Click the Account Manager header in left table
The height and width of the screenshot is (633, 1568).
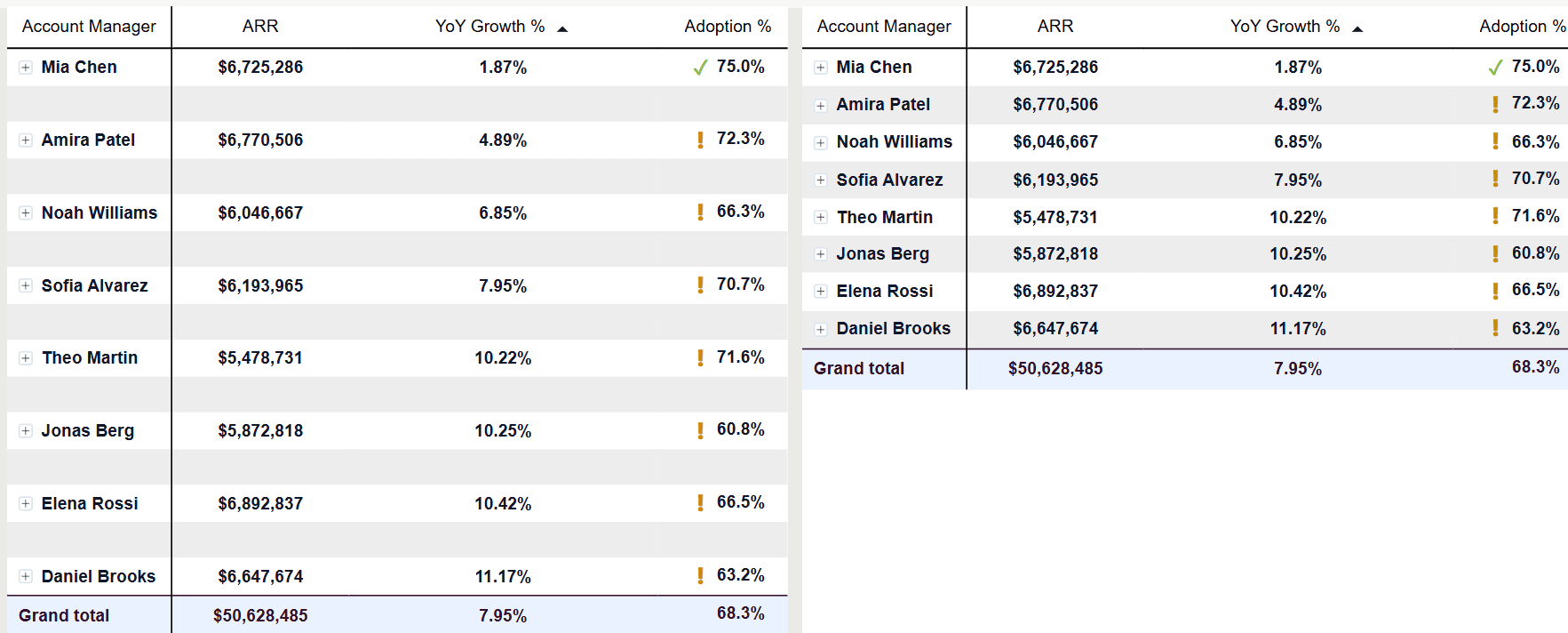(x=89, y=27)
